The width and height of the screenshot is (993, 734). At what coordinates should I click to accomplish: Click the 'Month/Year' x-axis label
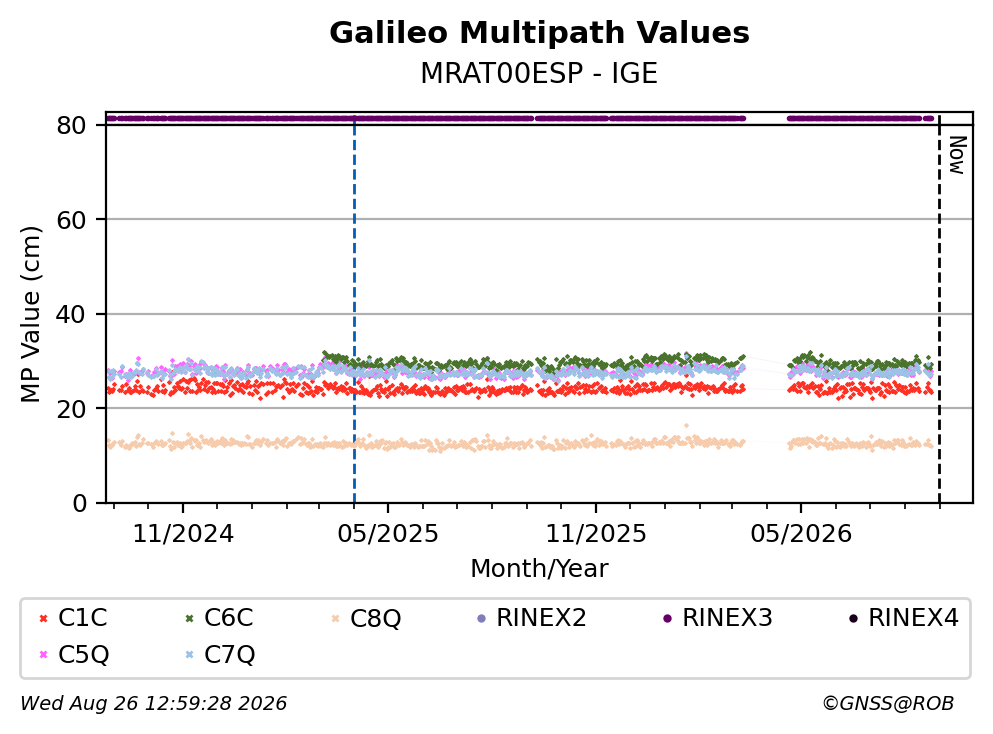pyautogui.click(x=539, y=568)
